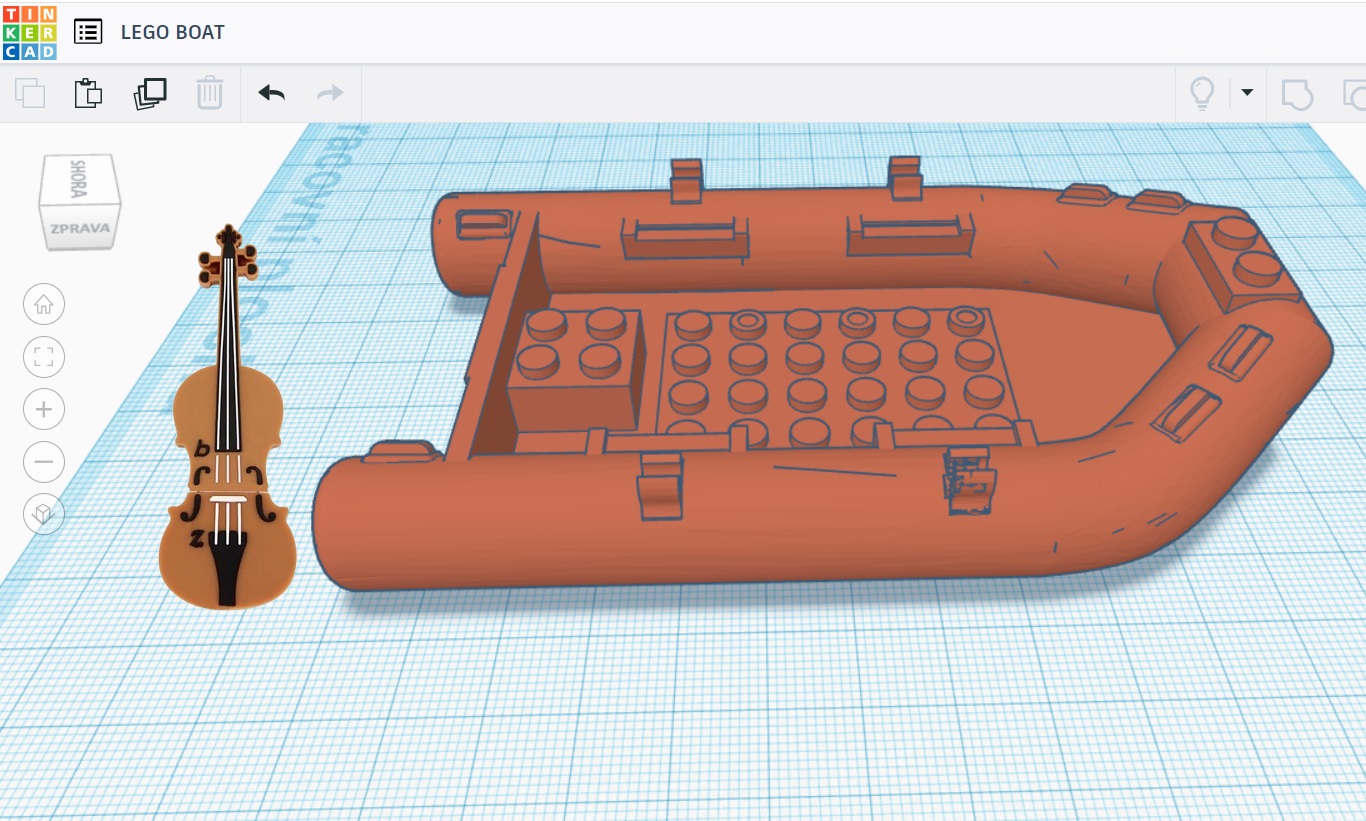The image size is (1366, 821).
Task: Redo the last undone action
Action: click(329, 91)
